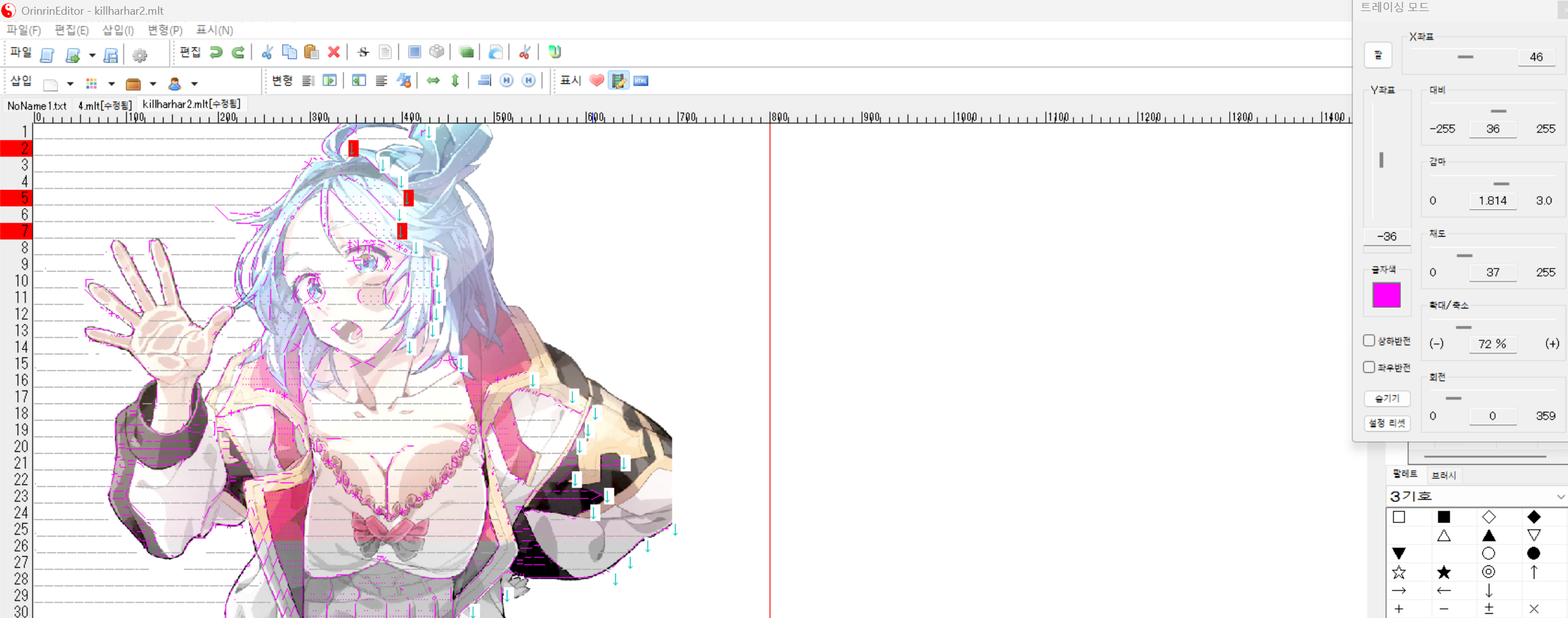Image resolution: width=1568 pixels, height=618 pixels.
Task: Enable the 좌우반전 horizontal flip checkbox
Action: point(1369,367)
